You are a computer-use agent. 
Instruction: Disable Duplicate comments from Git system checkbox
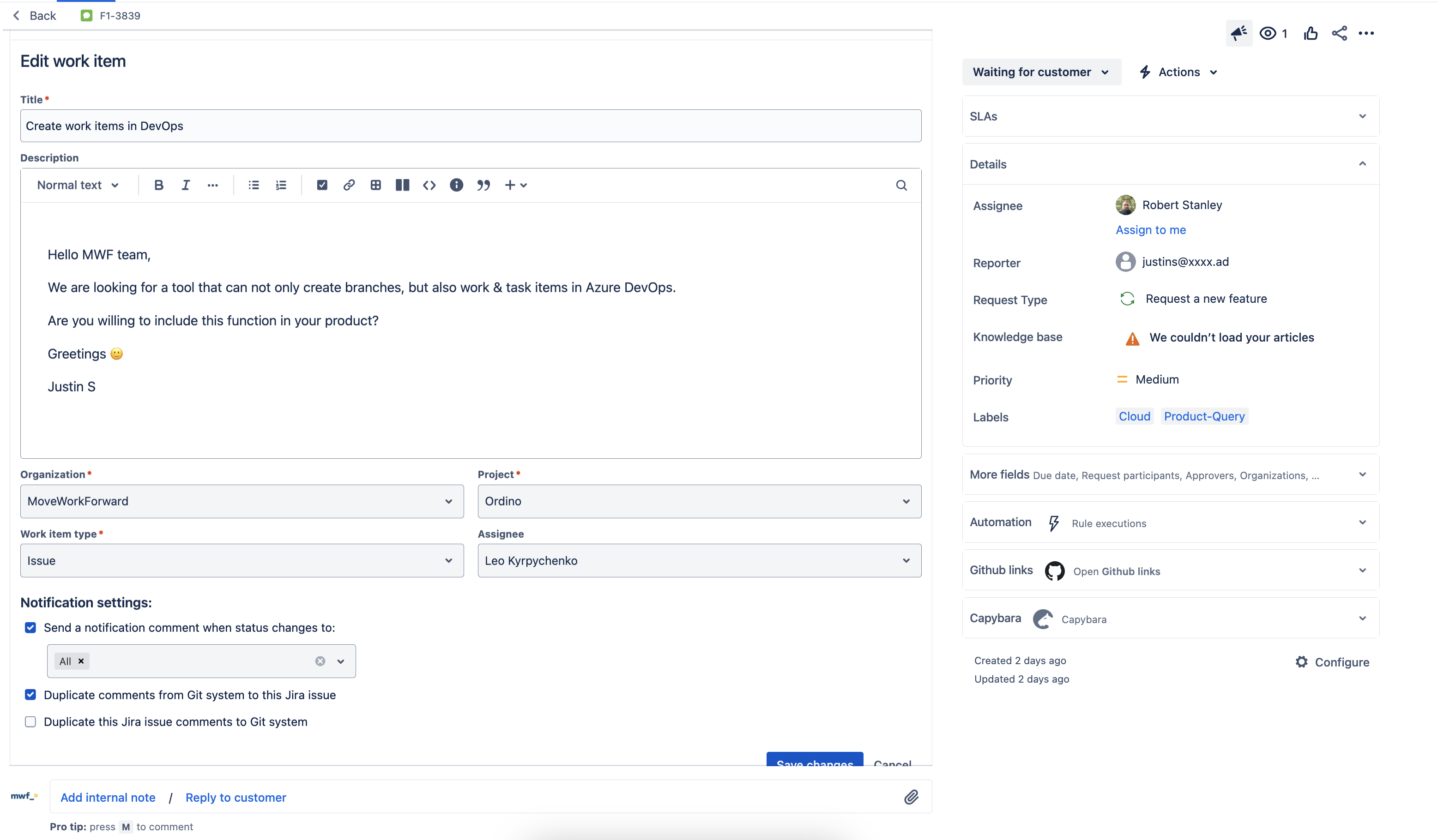[30, 695]
